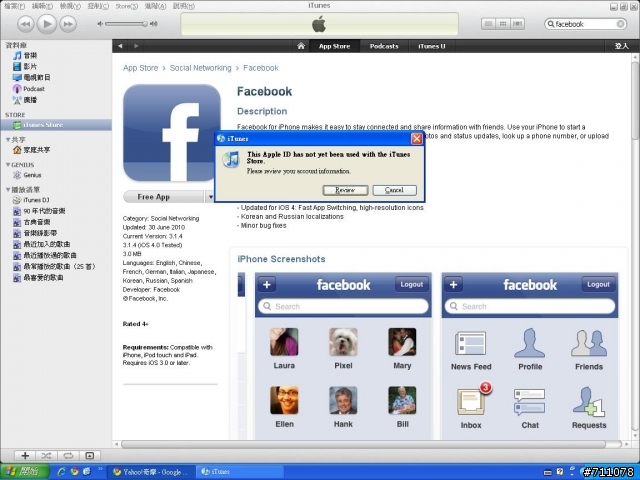Switch to grid view icon
Viewport: 640px width, 480px height.
click(x=503, y=24)
